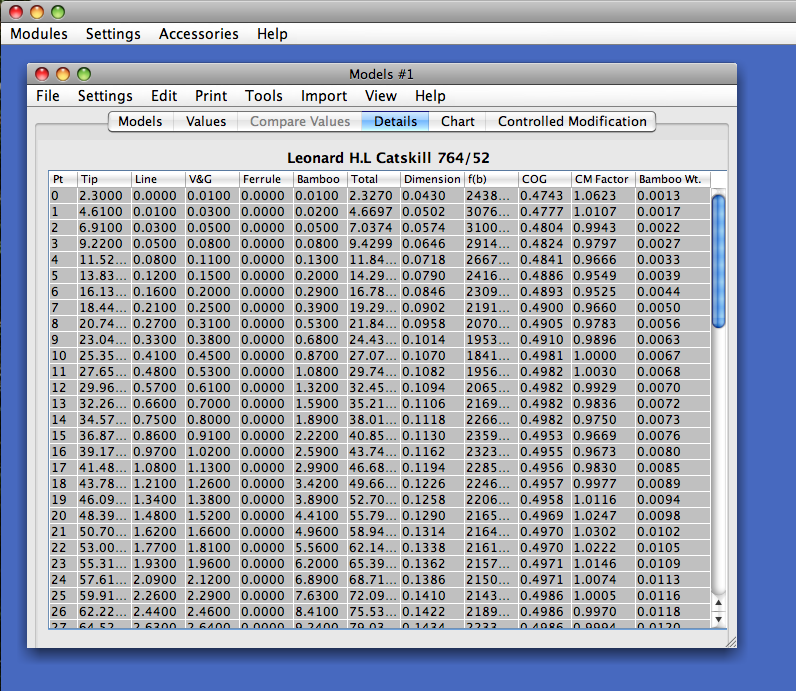Select Line cell 0.1600 in row 6

(158, 291)
